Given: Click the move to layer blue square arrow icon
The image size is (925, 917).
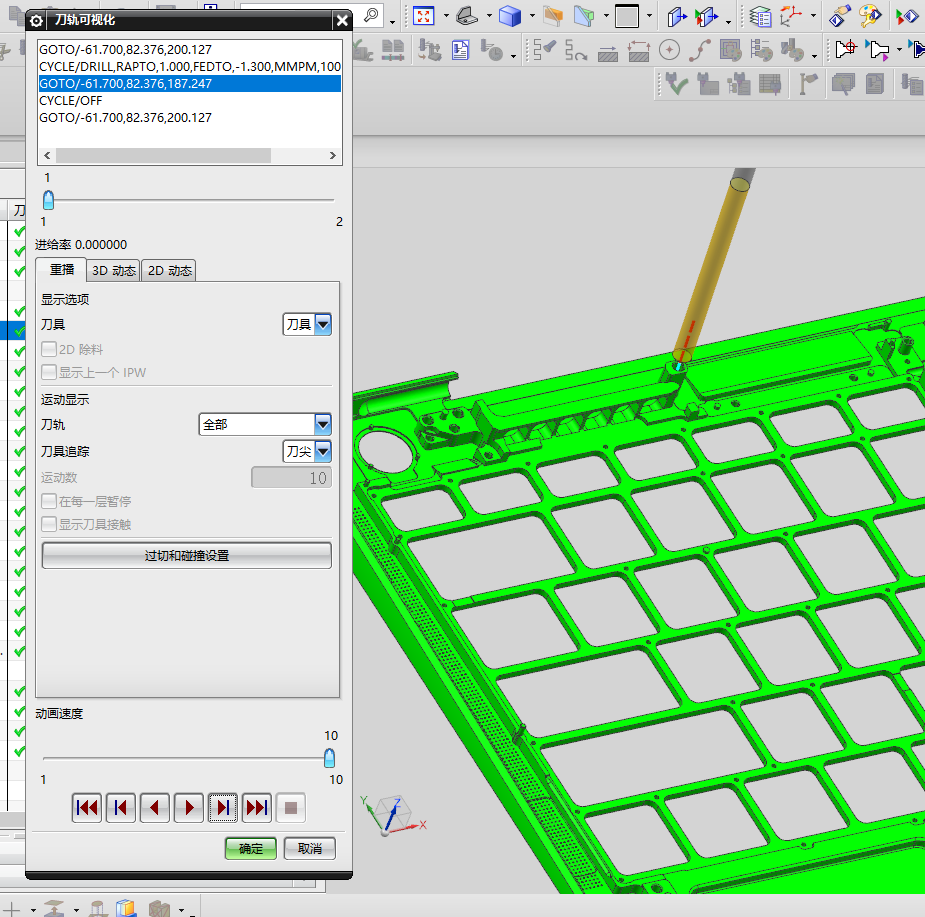Looking at the screenshot, I should click(676, 16).
